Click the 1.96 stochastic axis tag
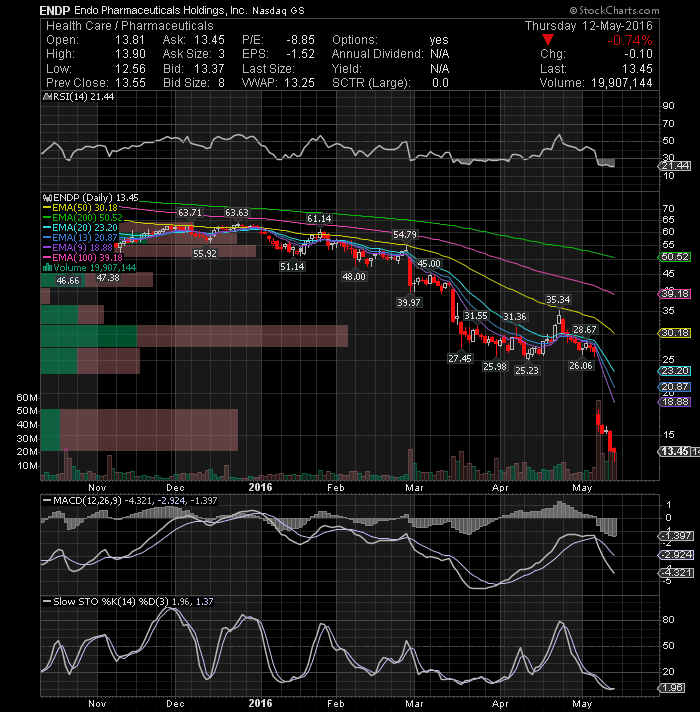The width and height of the screenshot is (700, 712). point(672,687)
